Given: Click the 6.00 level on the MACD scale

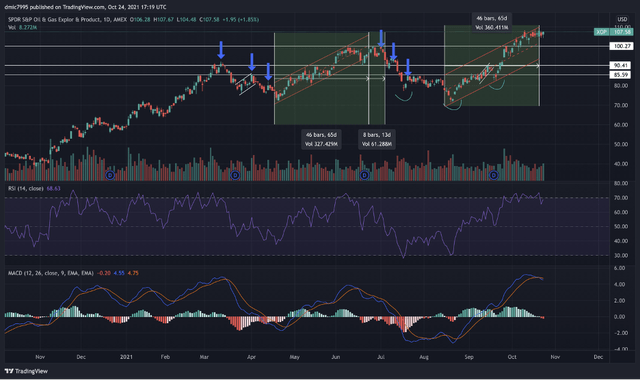Looking at the screenshot, I should (x=620, y=268).
